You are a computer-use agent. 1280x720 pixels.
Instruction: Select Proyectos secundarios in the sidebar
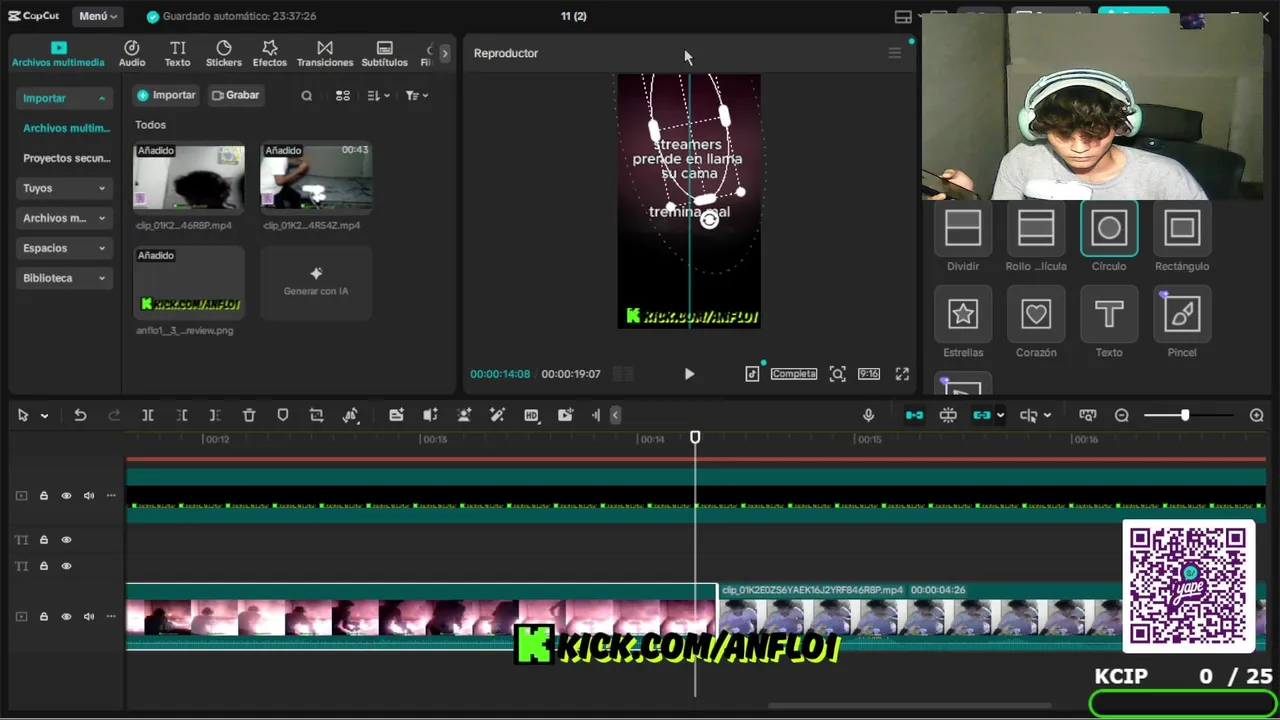[66, 158]
